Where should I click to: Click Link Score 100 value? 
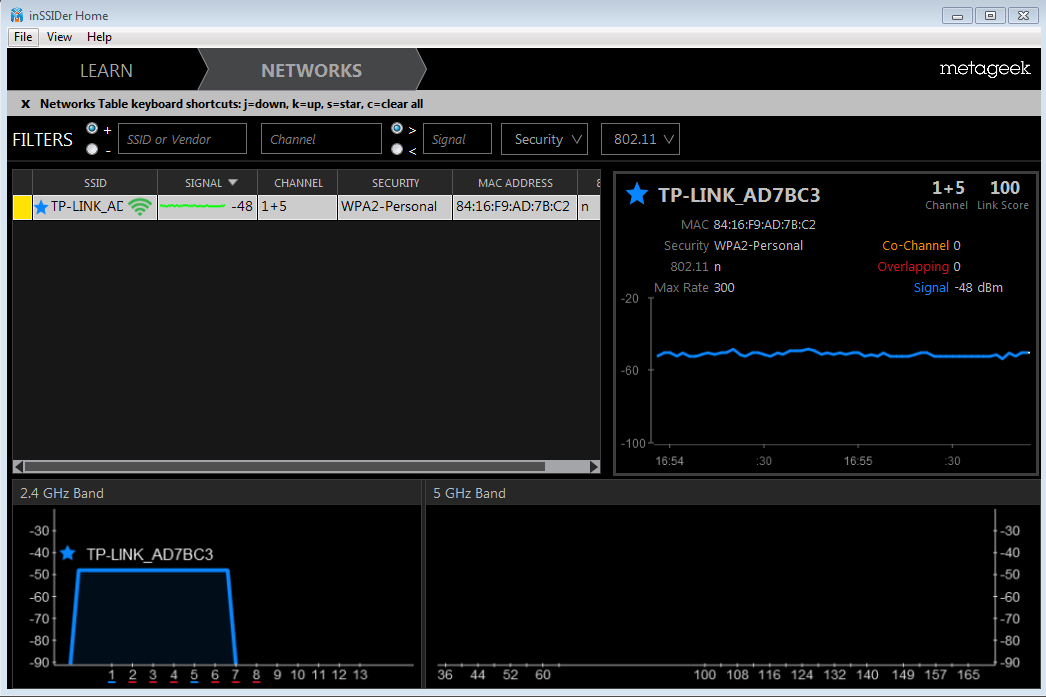click(1005, 188)
